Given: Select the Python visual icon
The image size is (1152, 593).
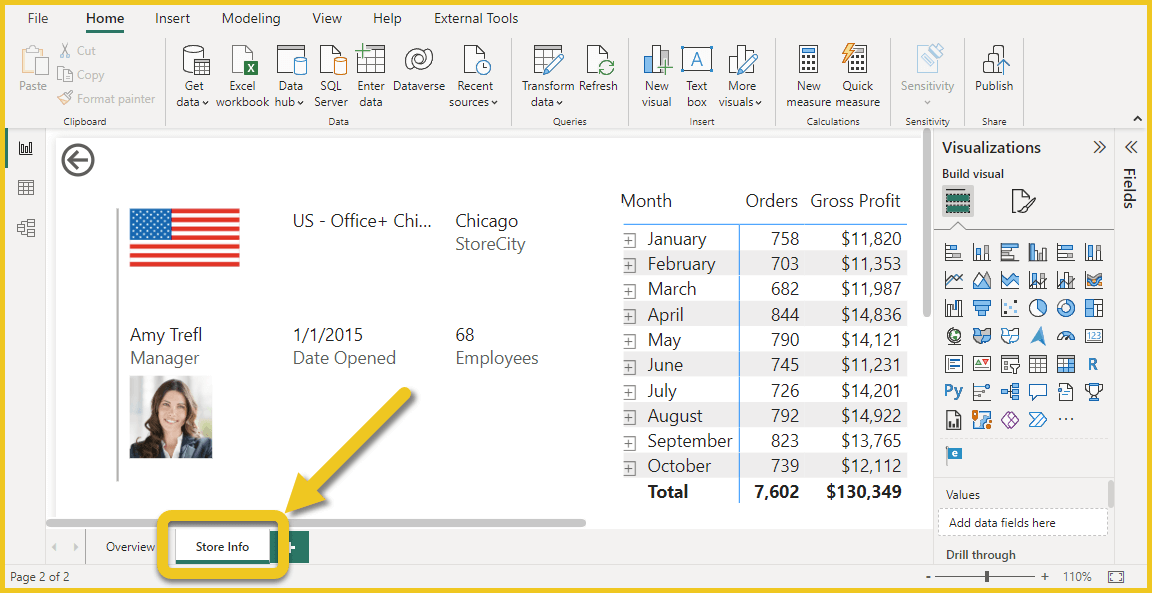Looking at the screenshot, I should pyautogui.click(x=953, y=392).
